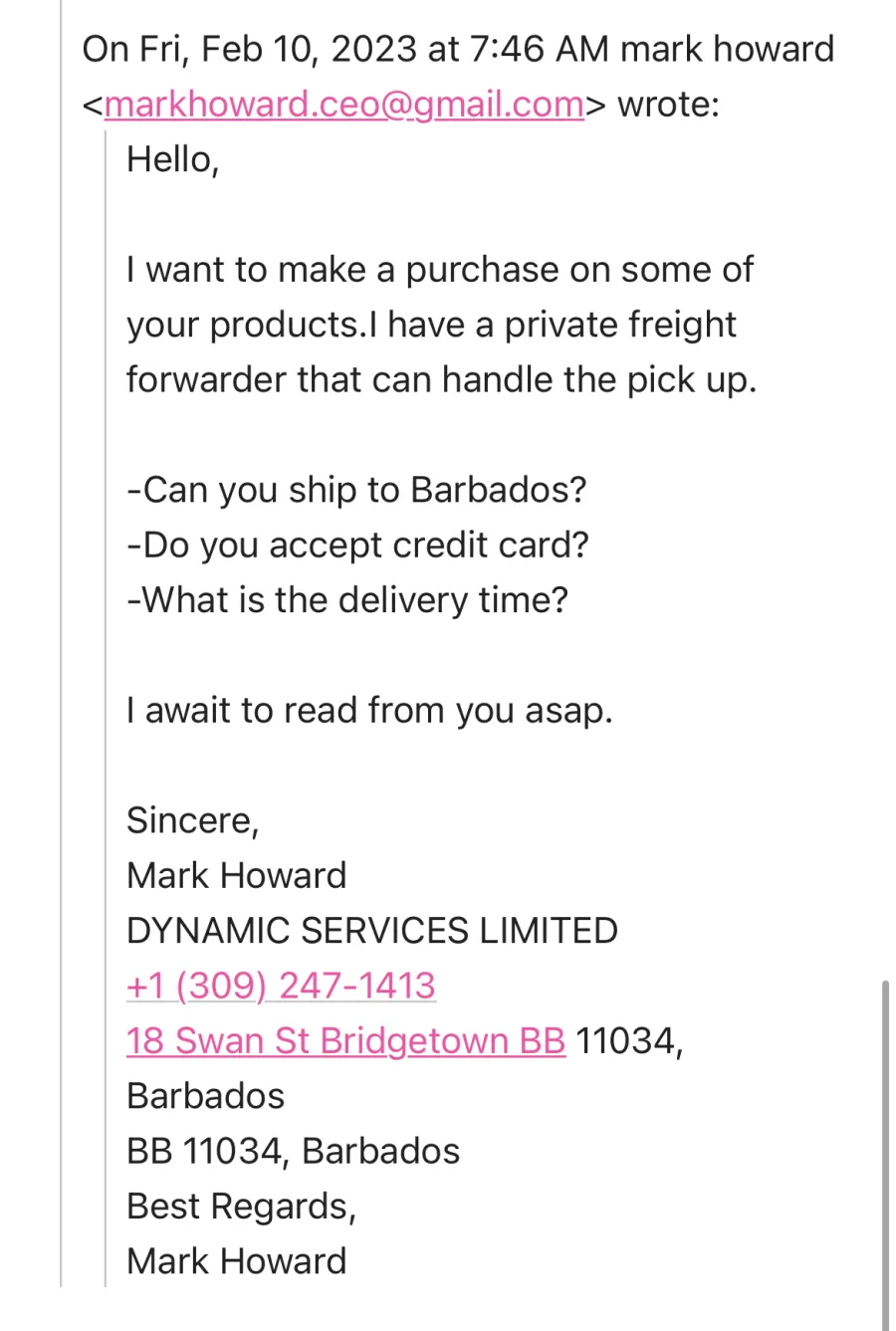The image size is (896, 1331).
Task: Open the 18 Swan St Bridgetown BB address link
Action: pyautogui.click(x=346, y=1040)
